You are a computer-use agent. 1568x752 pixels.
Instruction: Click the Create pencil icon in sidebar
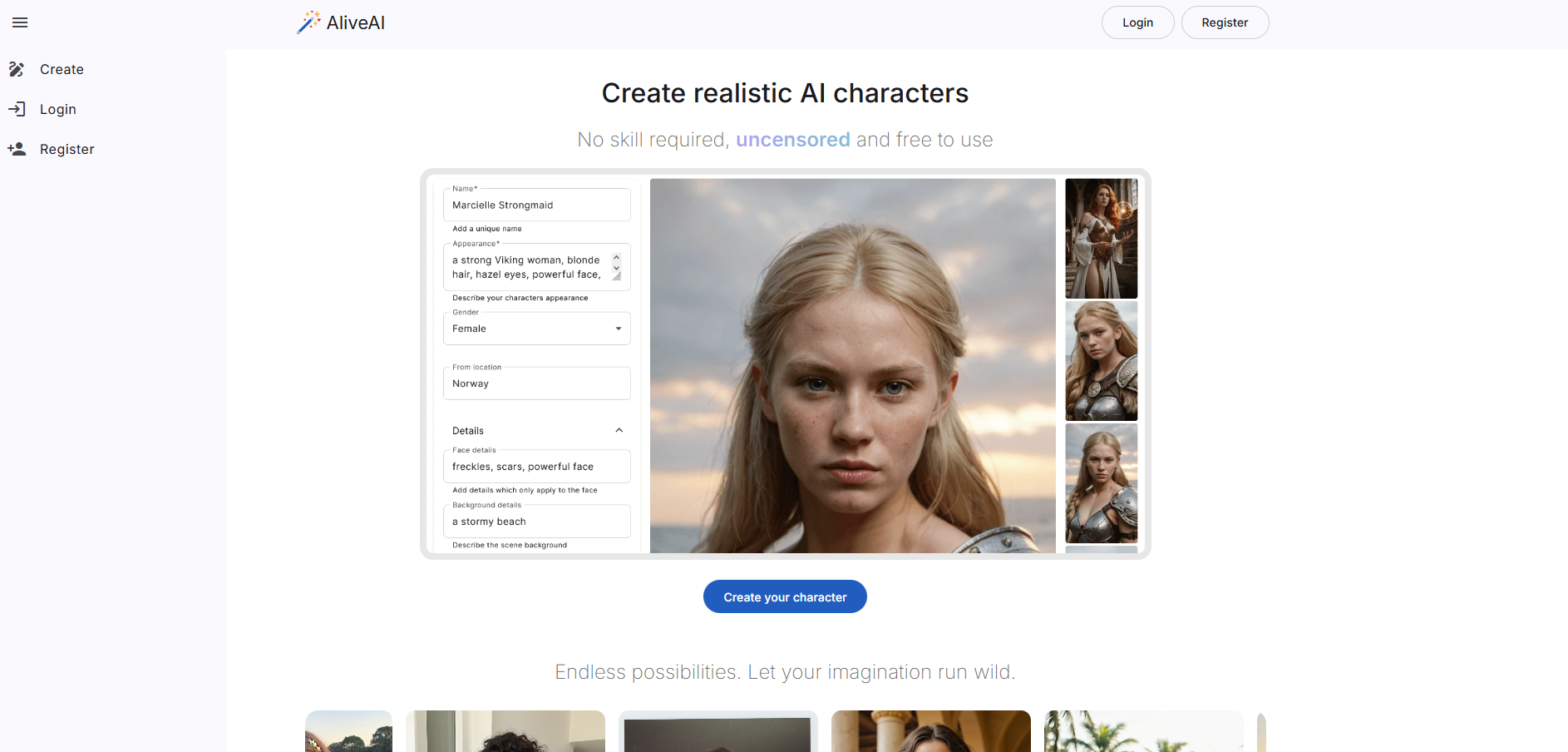pos(17,69)
